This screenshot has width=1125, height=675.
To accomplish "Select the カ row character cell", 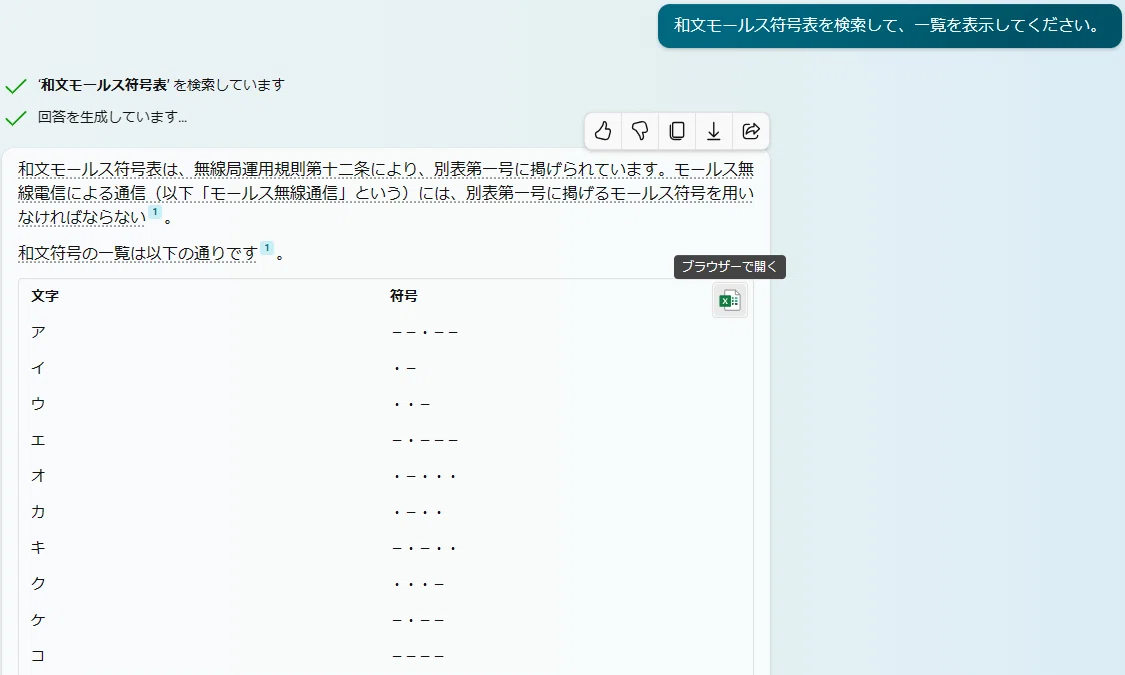I will click(x=38, y=511).
